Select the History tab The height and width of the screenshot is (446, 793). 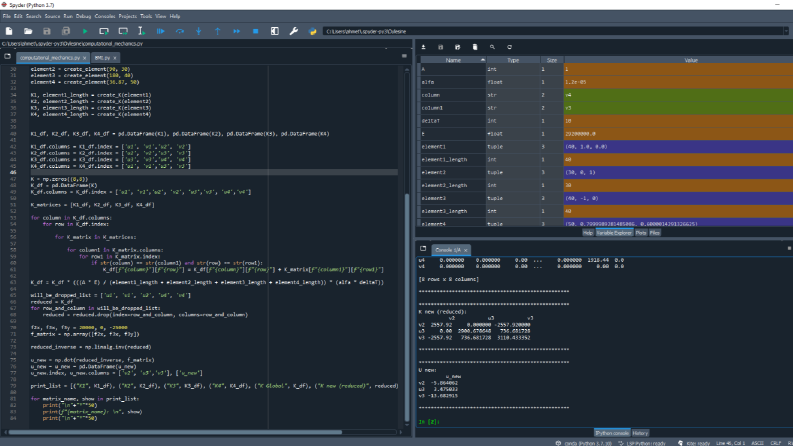[640, 433]
